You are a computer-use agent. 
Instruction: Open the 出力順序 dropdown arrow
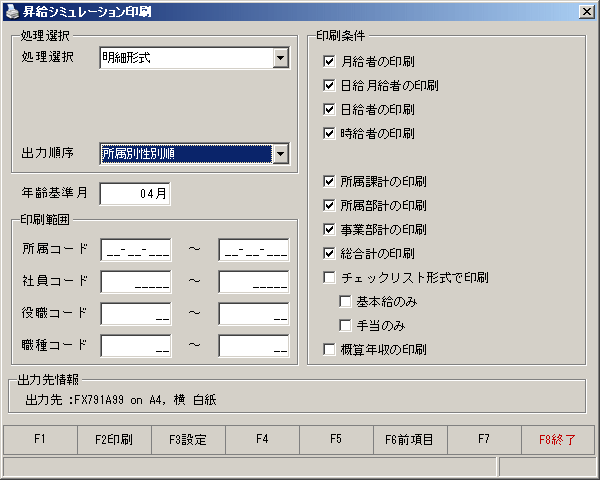click(280, 154)
